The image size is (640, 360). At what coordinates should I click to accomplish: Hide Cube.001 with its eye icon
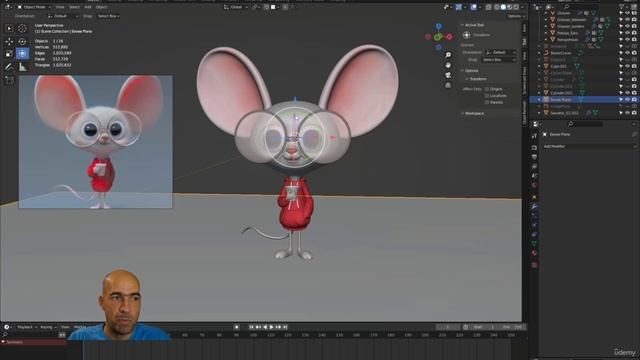(627, 66)
